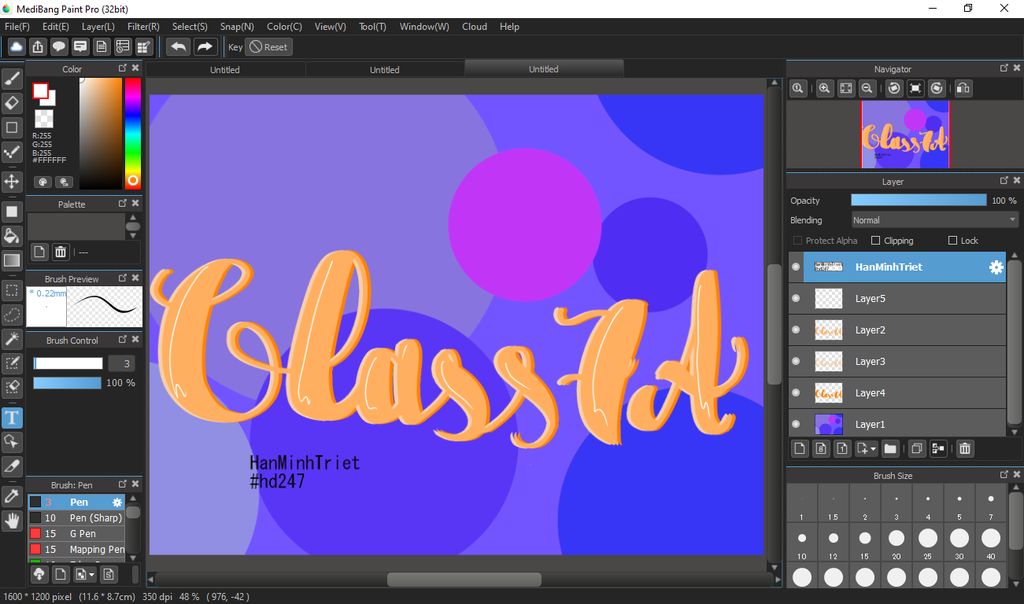Hide the Layer2 layer
The width and height of the screenshot is (1024, 604).
click(795, 329)
